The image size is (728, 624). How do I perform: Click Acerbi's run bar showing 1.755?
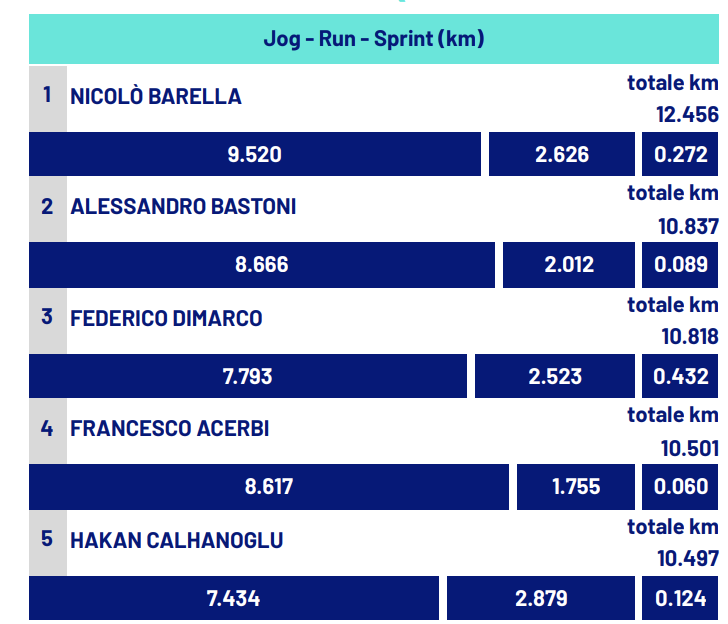coord(576,487)
